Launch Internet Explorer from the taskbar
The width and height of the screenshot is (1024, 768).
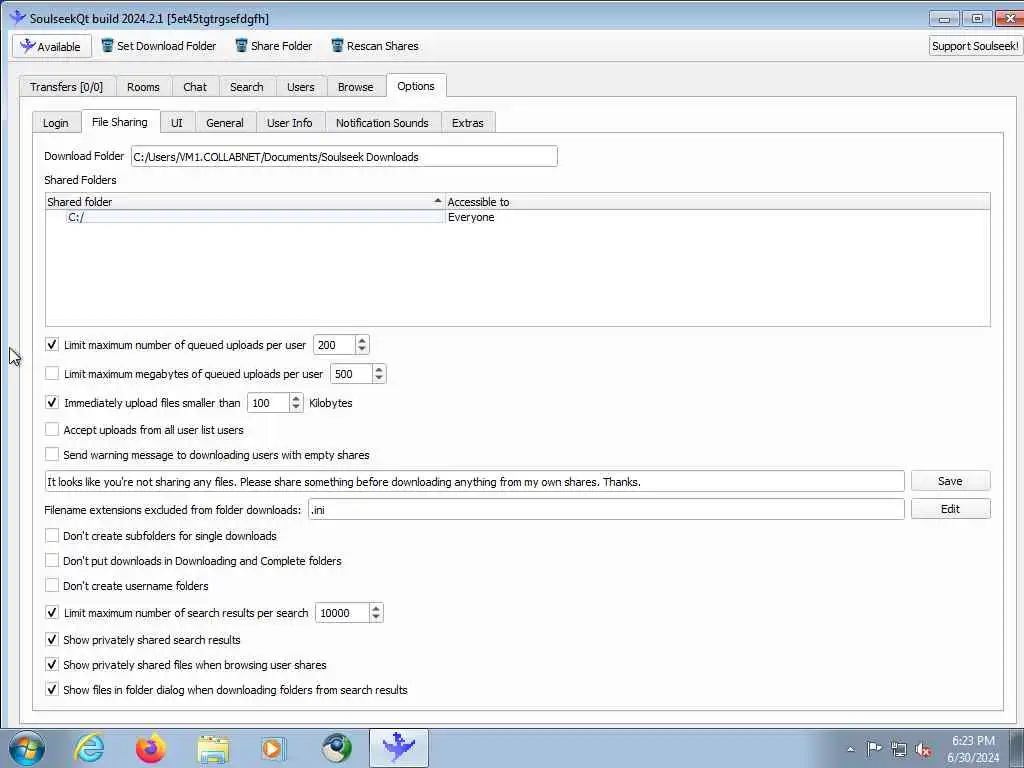89,748
